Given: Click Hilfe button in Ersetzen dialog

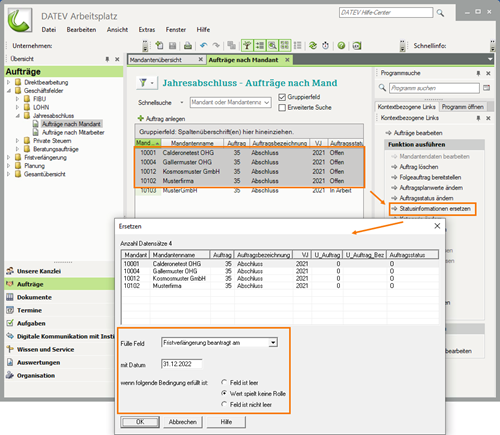Looking at the screenshot, I should click(226, 422).
